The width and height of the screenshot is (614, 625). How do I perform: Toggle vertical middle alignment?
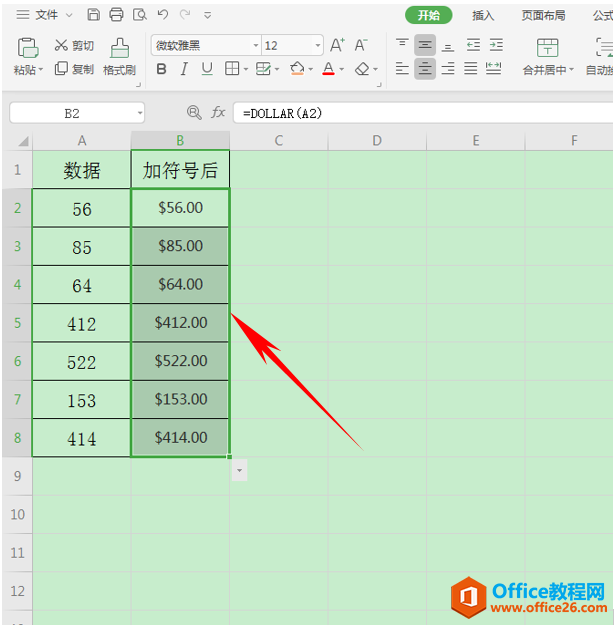425,45
